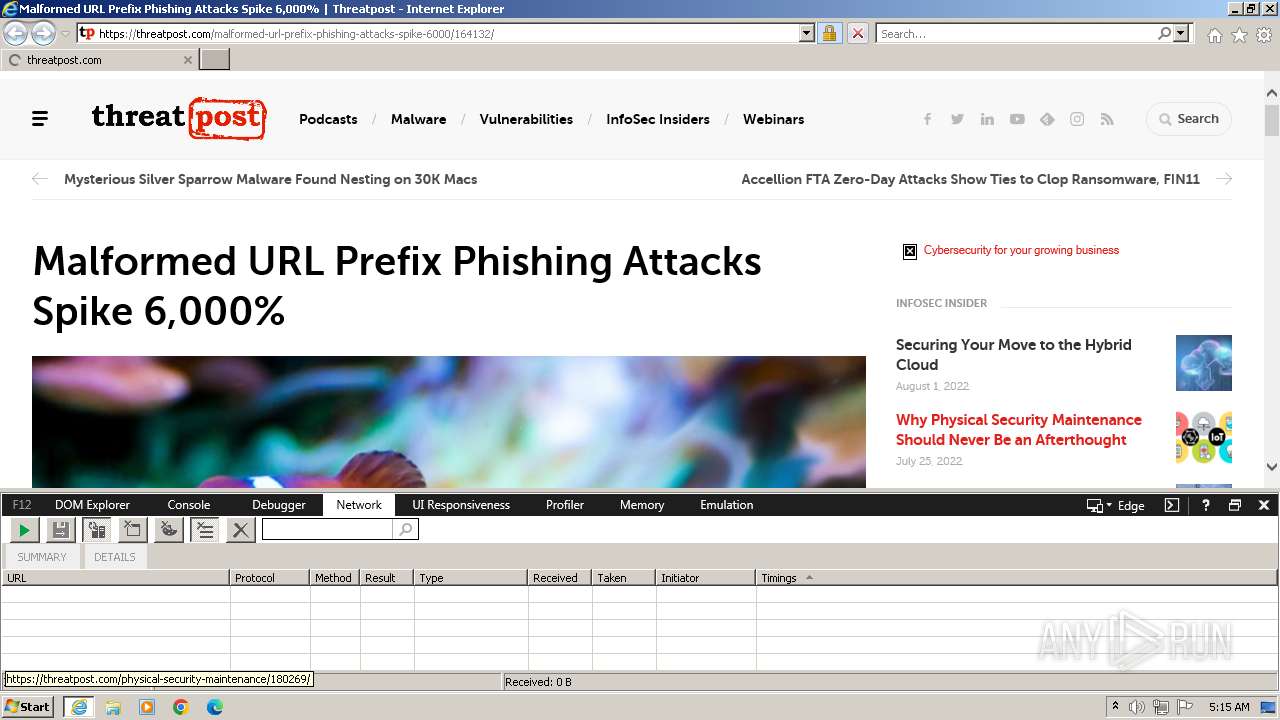Open the UI Responsiveness tab
Image resolution: width=1280 pixels, height=720 pixels.
[461, 505]
